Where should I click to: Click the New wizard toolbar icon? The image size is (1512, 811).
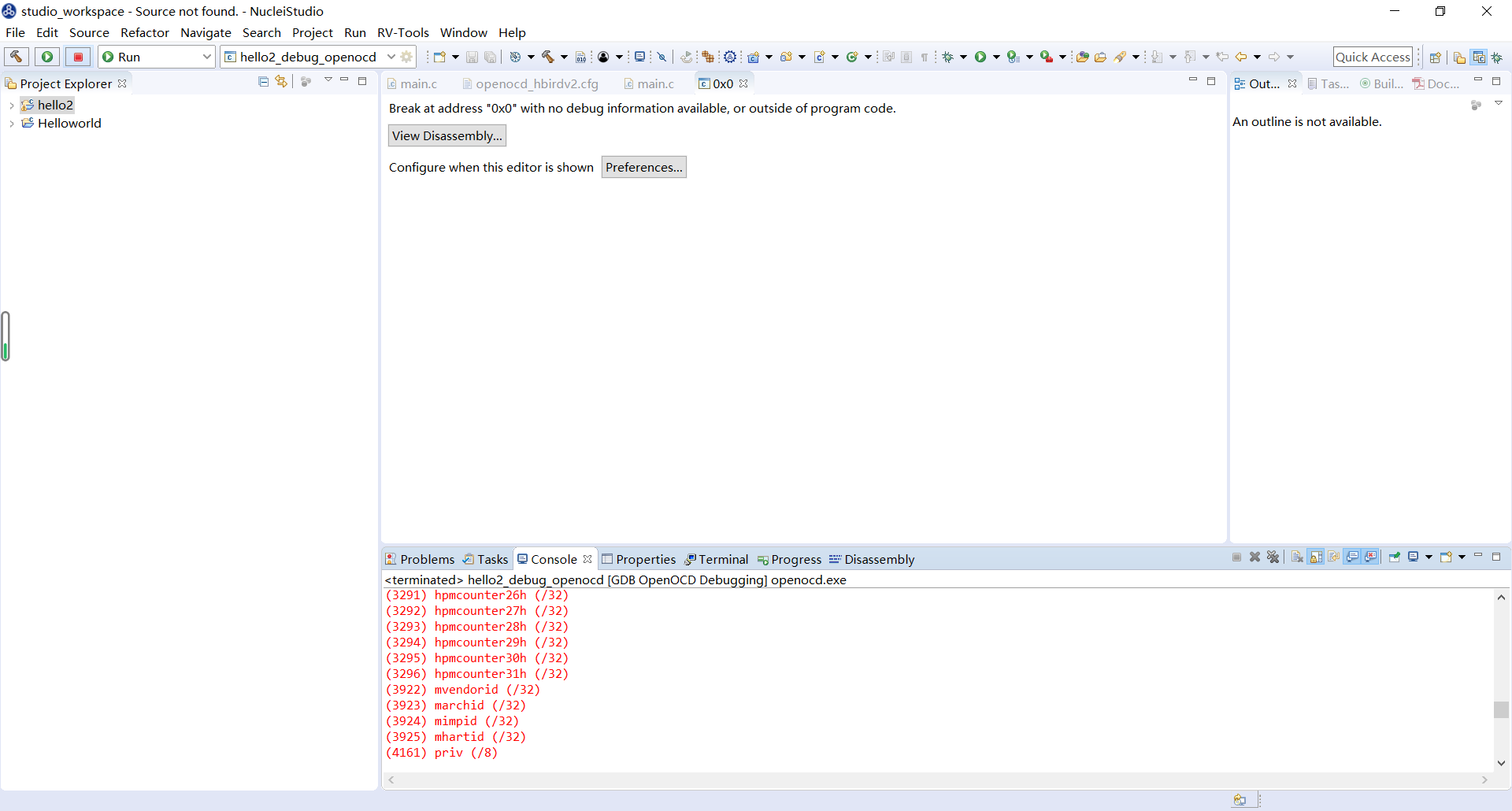[x=439, y=57]
